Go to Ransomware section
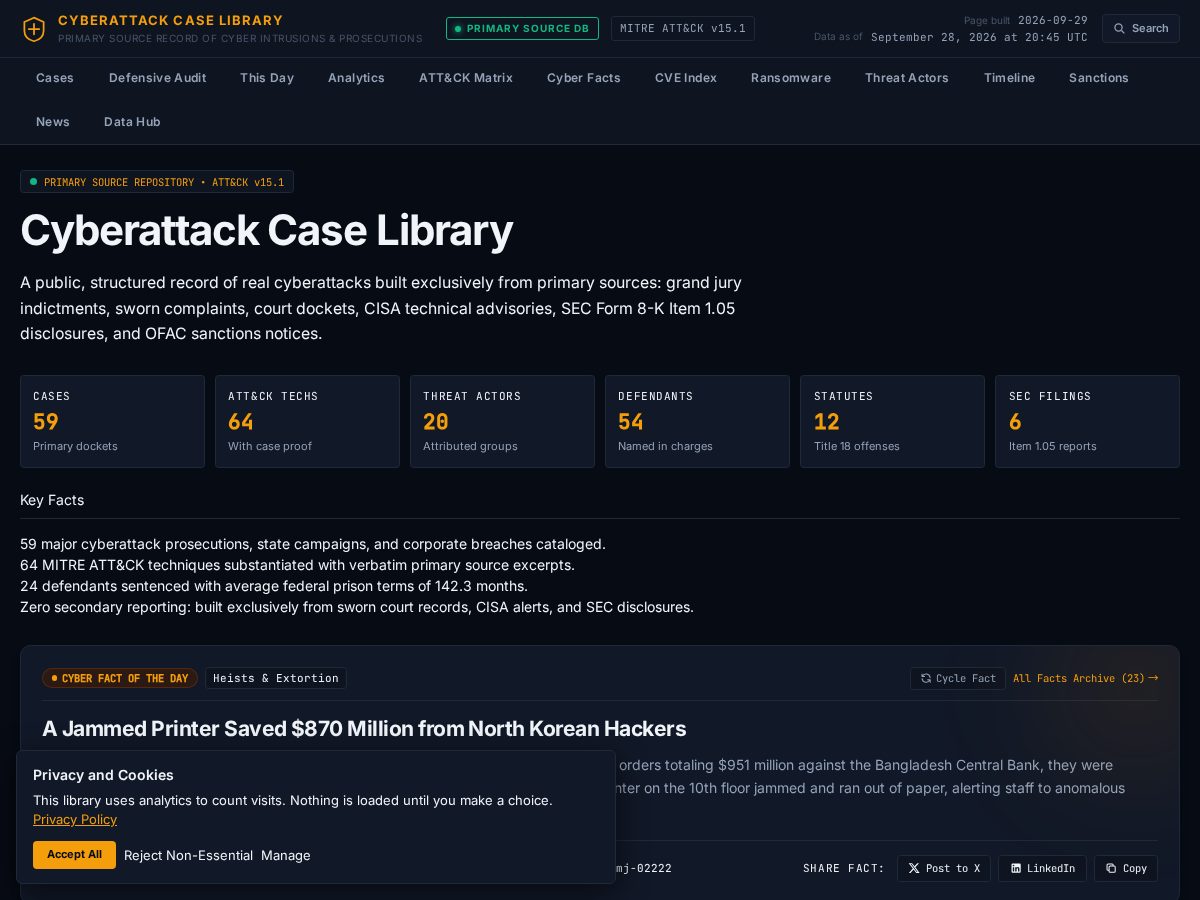This screenshot has height=900, width=1200. tap(791, 78)
